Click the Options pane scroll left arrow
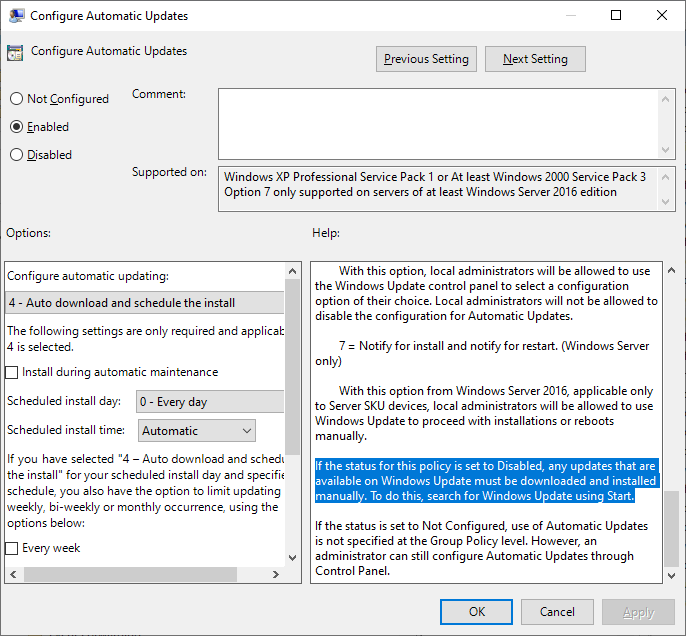The image size is (686, 636). (x=14, y=574)
